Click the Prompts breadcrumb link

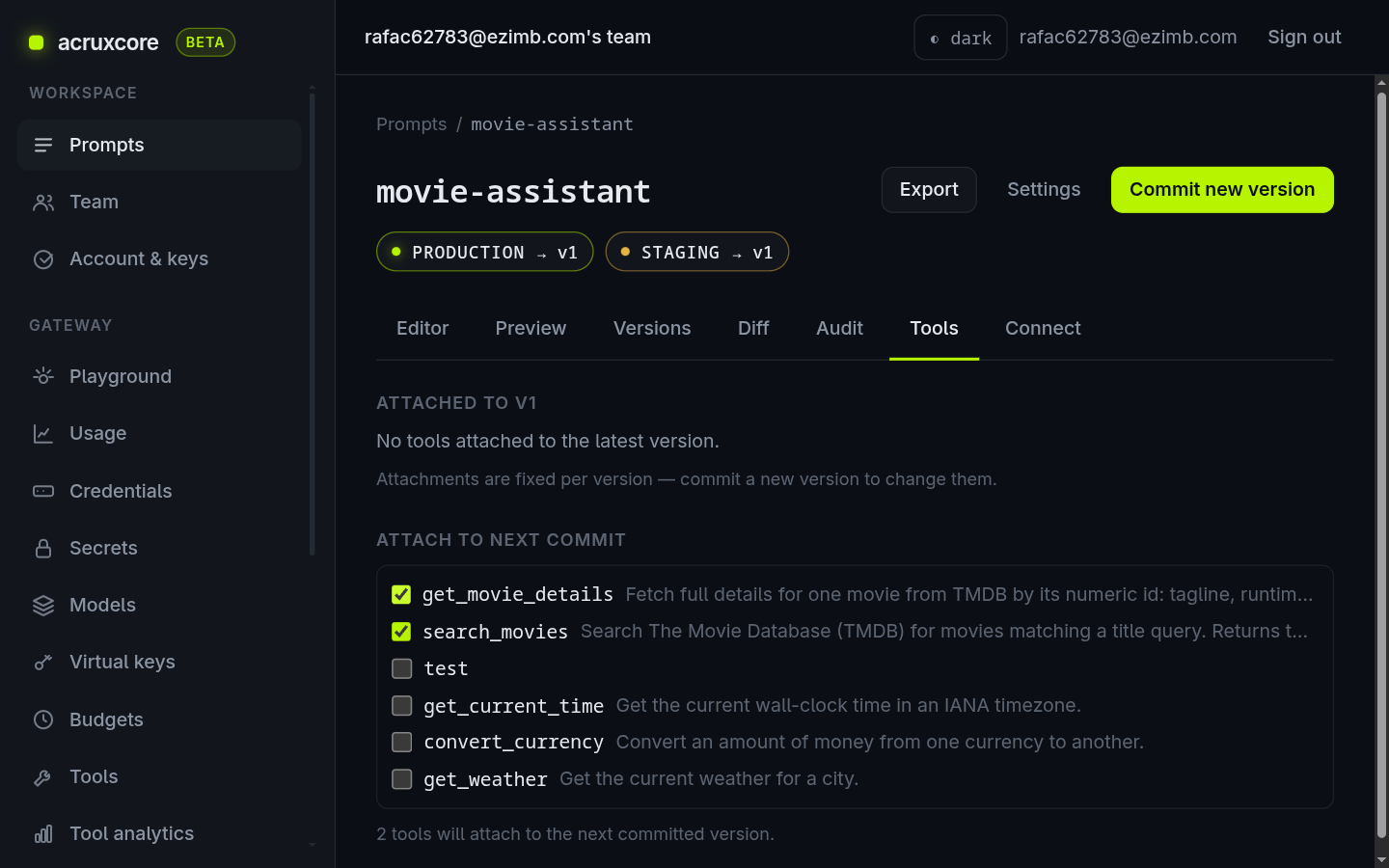tap(412, 124)
